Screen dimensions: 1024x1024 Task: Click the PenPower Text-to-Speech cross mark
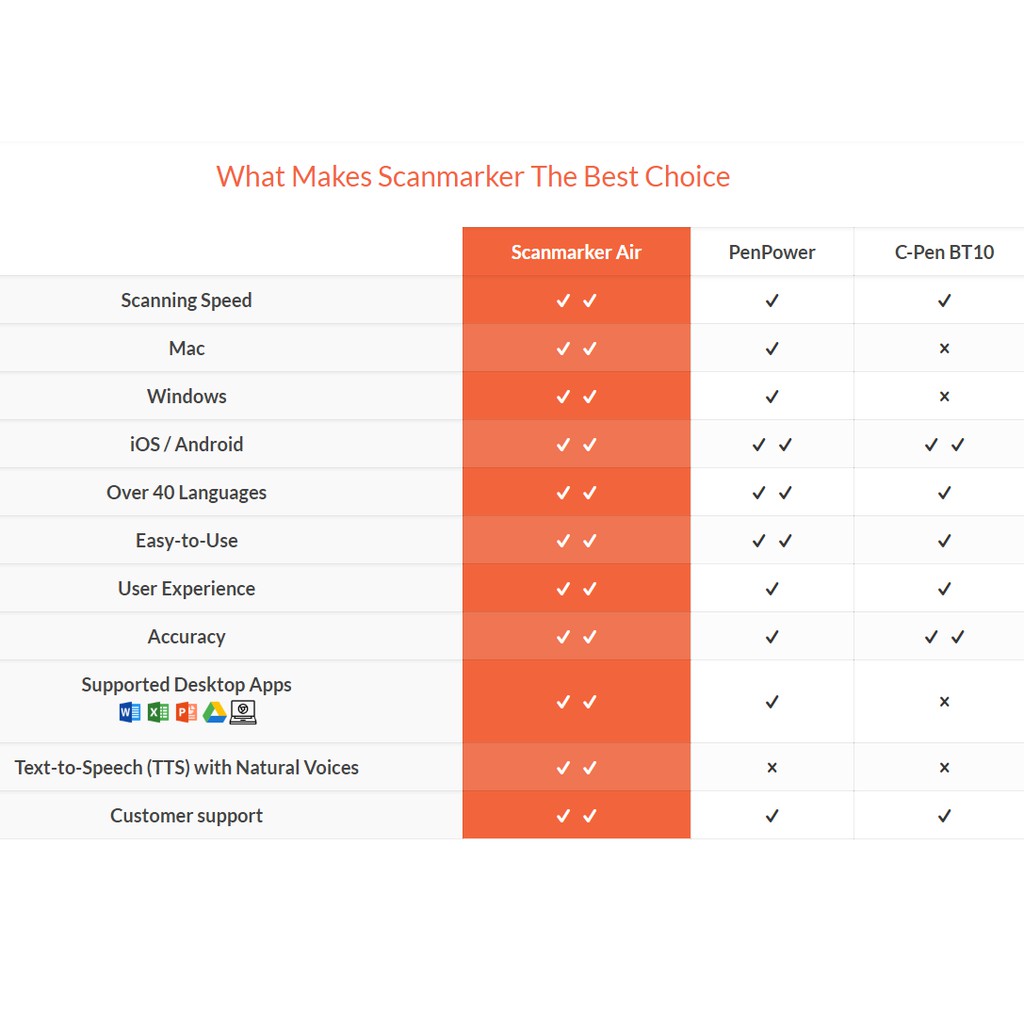coord(772,768)
